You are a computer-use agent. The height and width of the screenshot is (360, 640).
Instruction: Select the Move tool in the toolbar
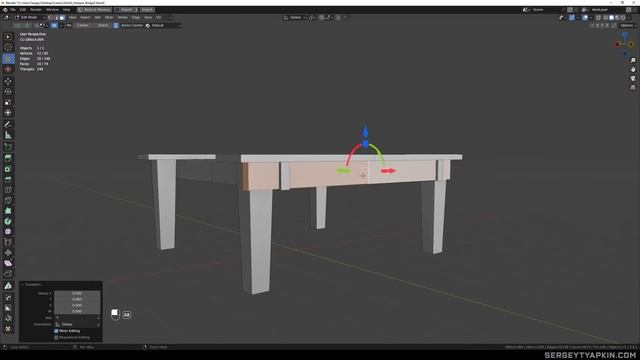click(8, 81)
